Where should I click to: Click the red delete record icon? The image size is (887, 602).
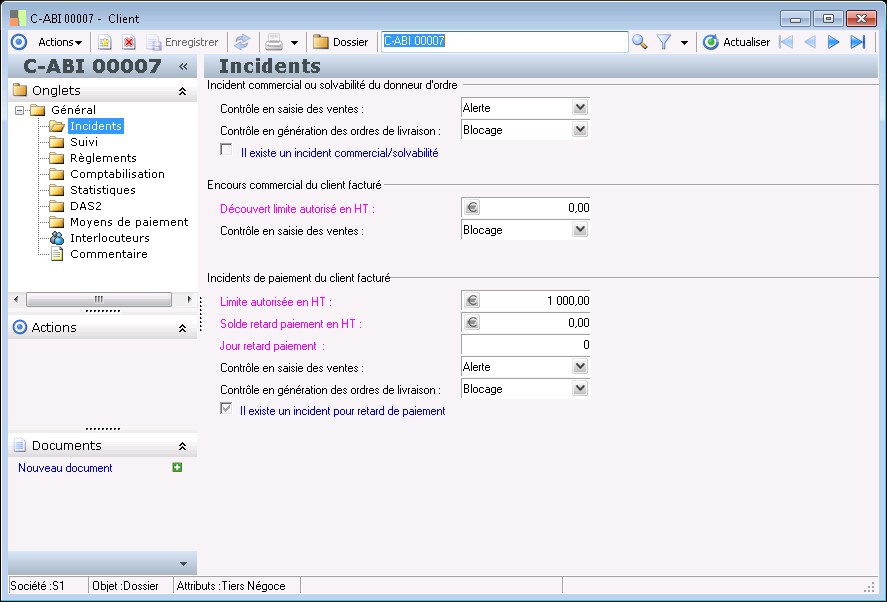pos(129,42)
